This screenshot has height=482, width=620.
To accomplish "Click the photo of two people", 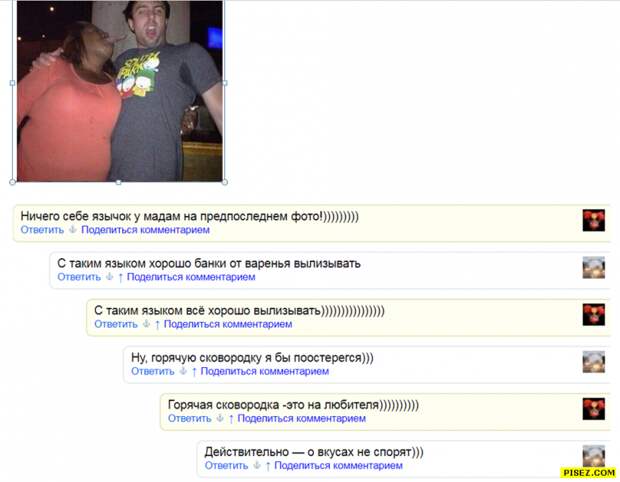I will (119, 91).
